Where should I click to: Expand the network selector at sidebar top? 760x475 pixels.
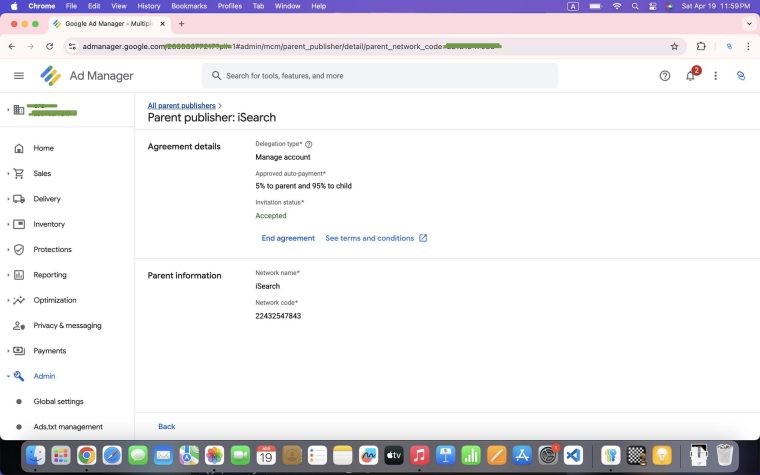pos(8,110)
